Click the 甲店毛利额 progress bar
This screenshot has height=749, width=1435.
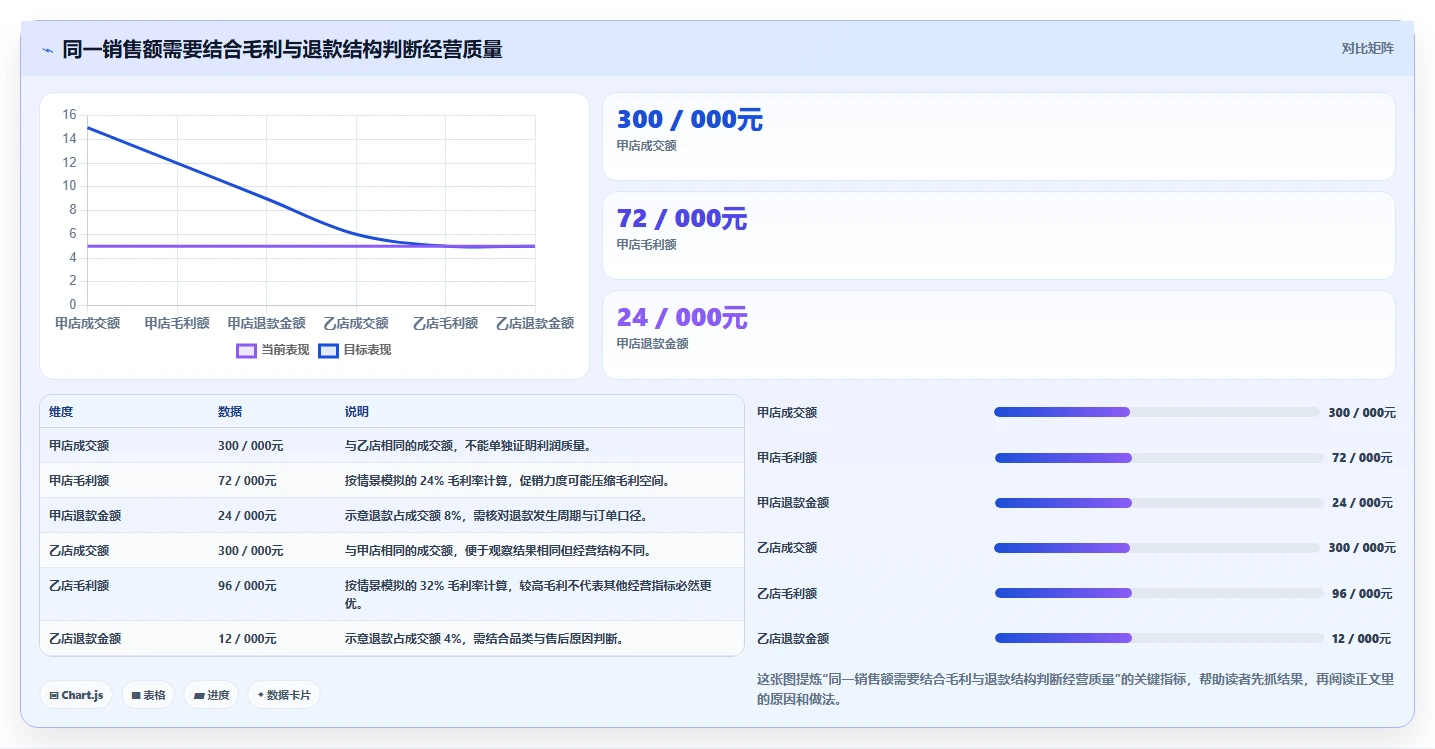tap(1159, 458)
